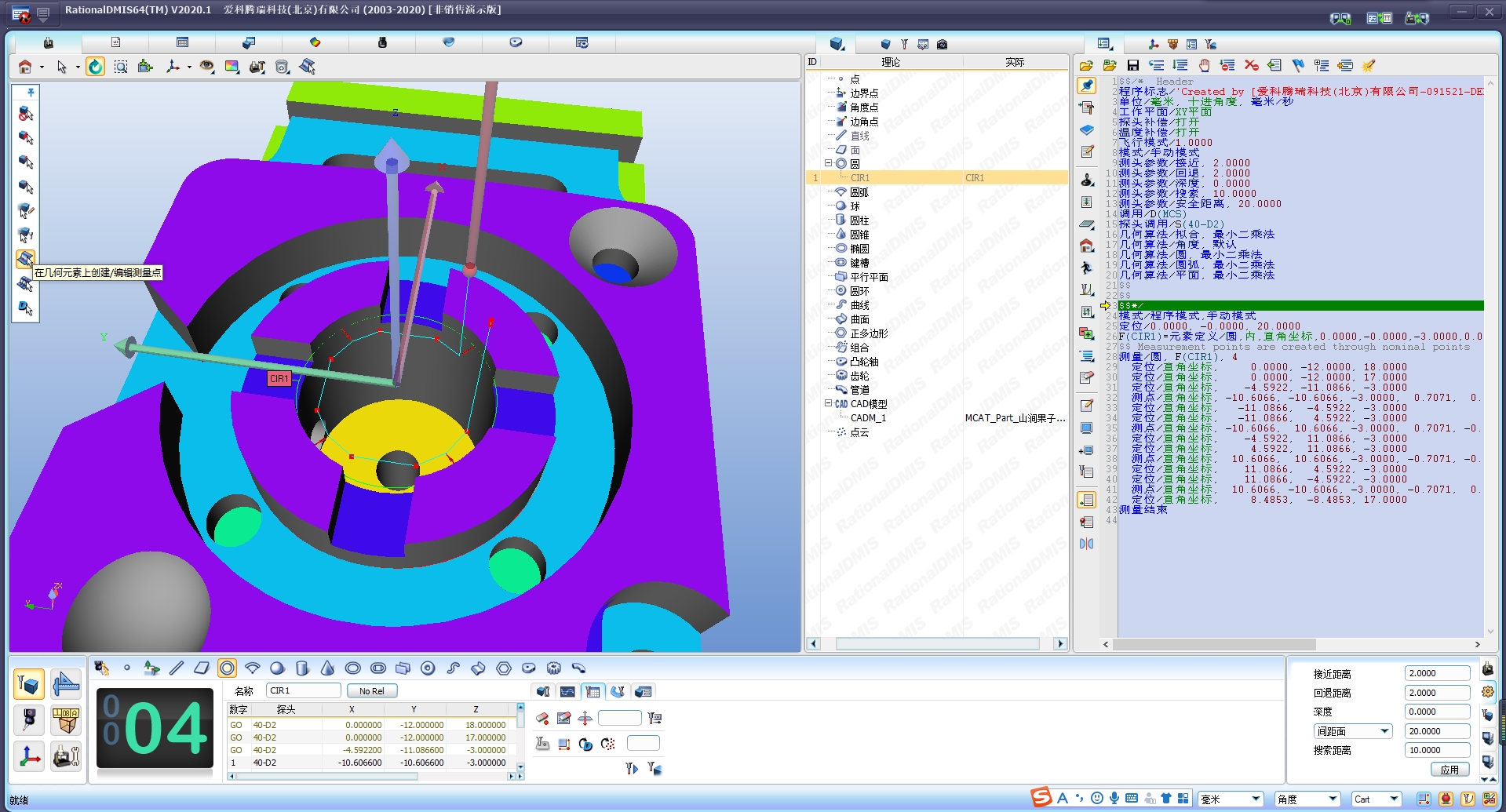Click the 应用 apply button

(1449, 770)
